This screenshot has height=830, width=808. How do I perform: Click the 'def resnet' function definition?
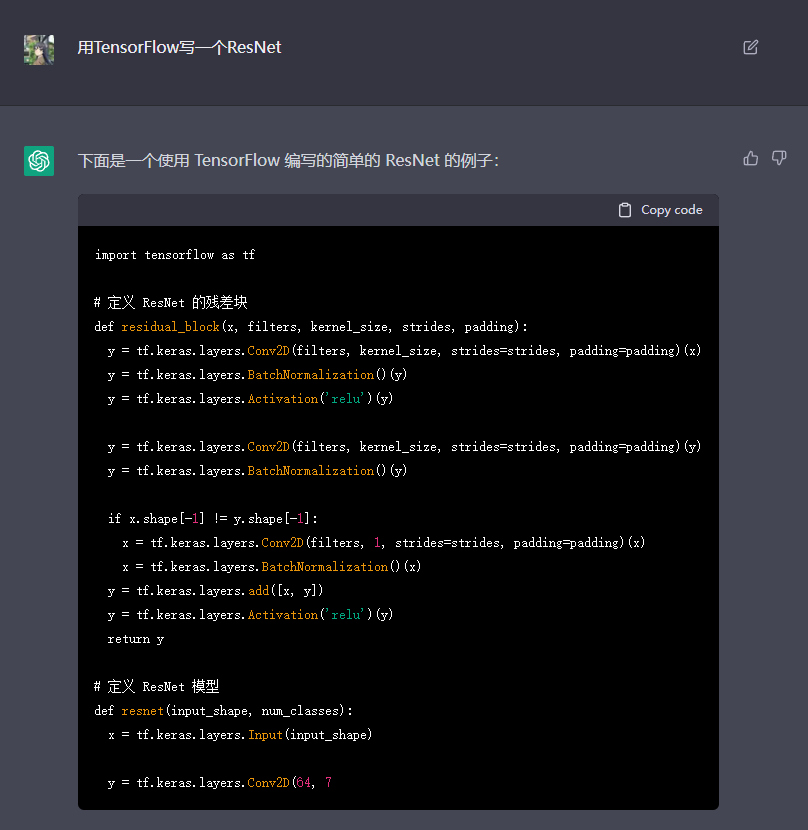[x=223, y=711]
